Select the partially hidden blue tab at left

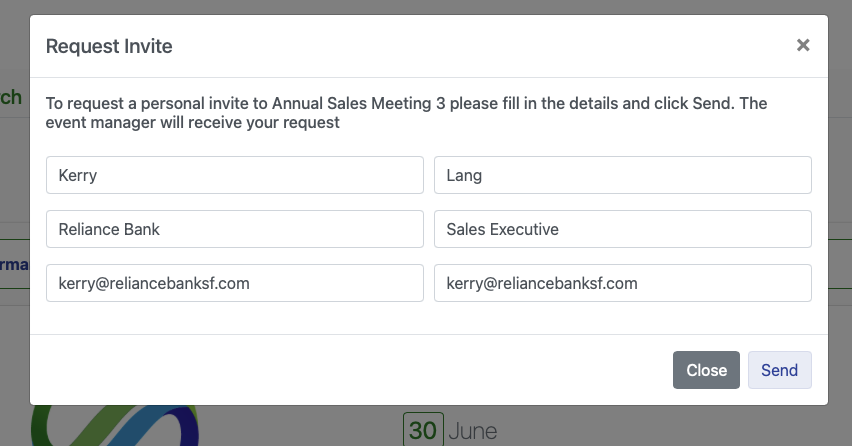14,265
